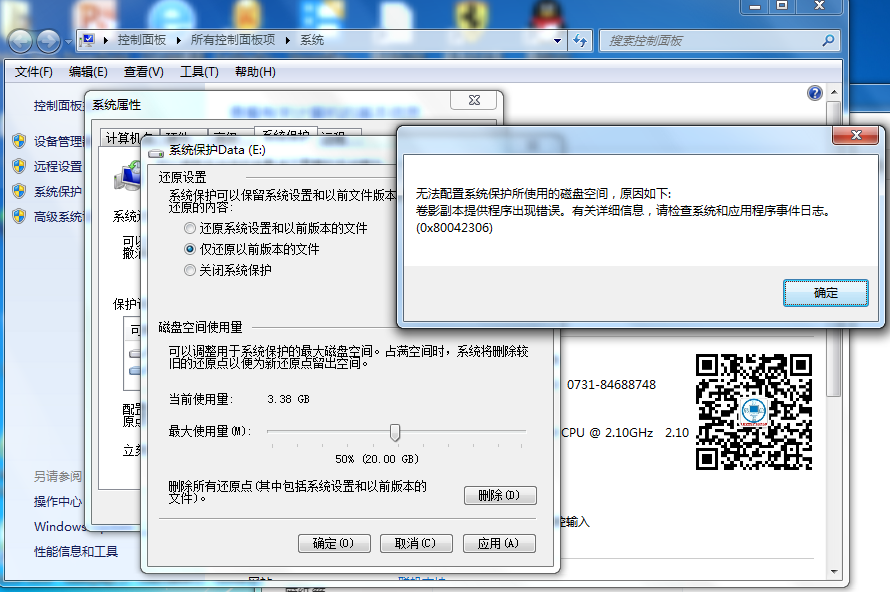
Task: Click the drive icon in 系统保护Data (E:) title
Action: click(x=156, y=150)
